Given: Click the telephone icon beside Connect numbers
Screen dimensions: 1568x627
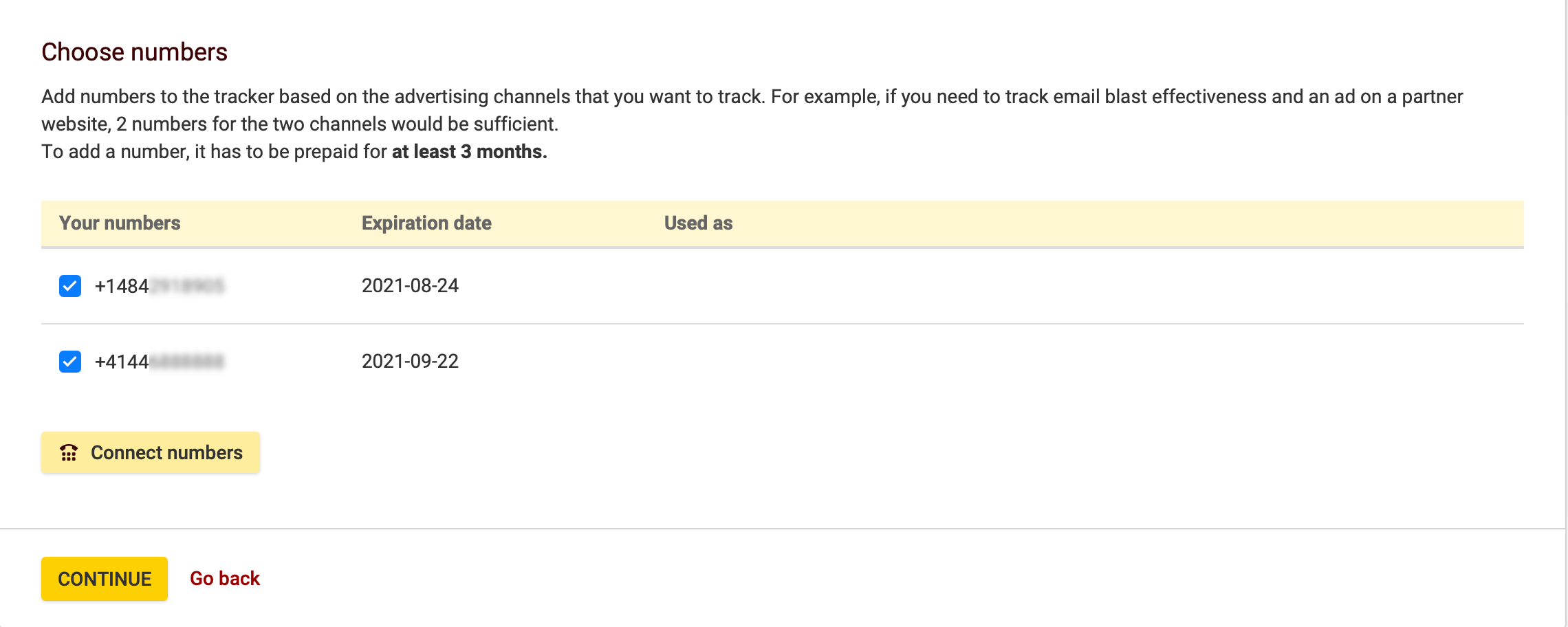Looking at the screenshot, I should click(x=69, y=452).
